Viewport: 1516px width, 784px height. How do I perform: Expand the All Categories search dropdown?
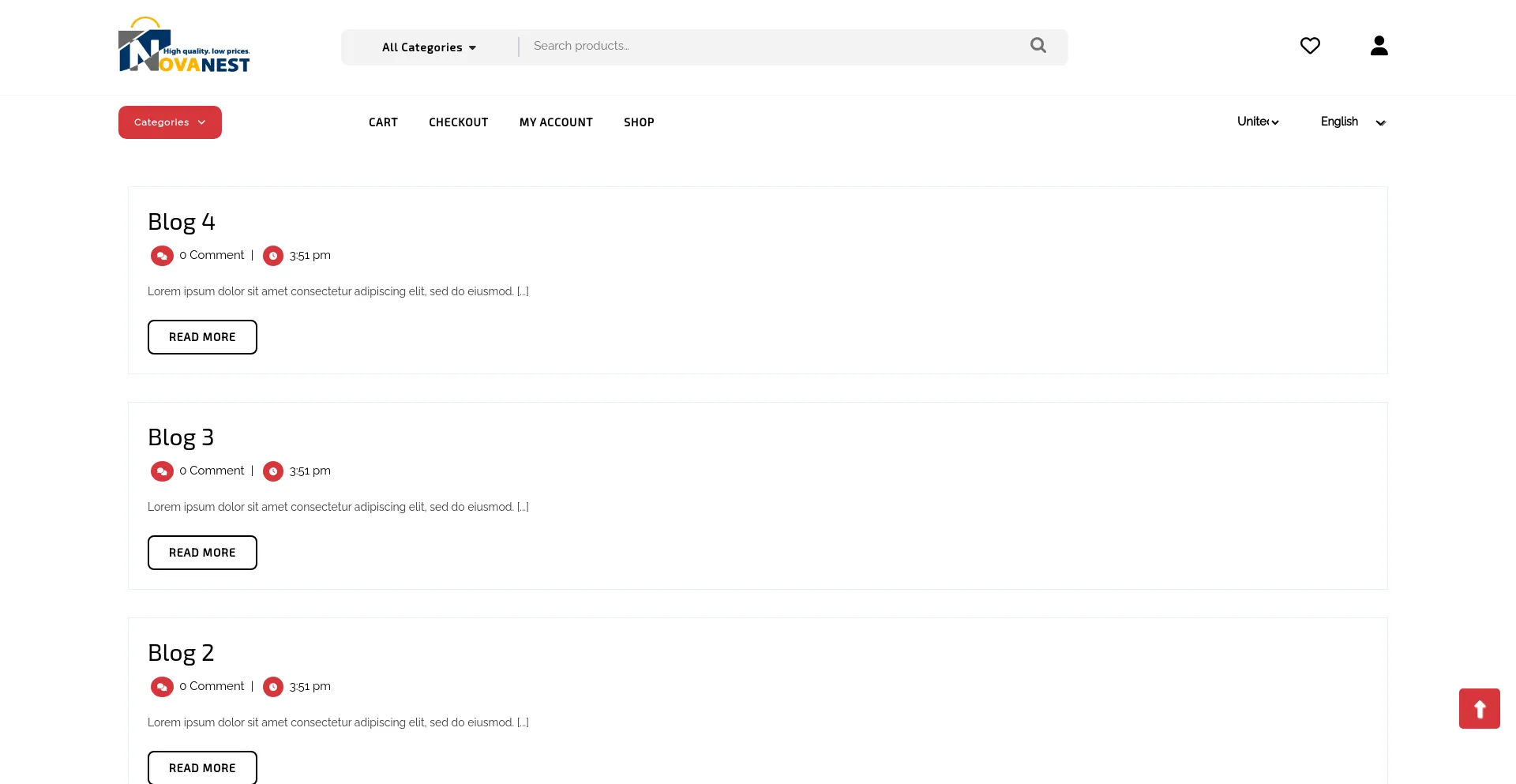[x=429, y=47]
